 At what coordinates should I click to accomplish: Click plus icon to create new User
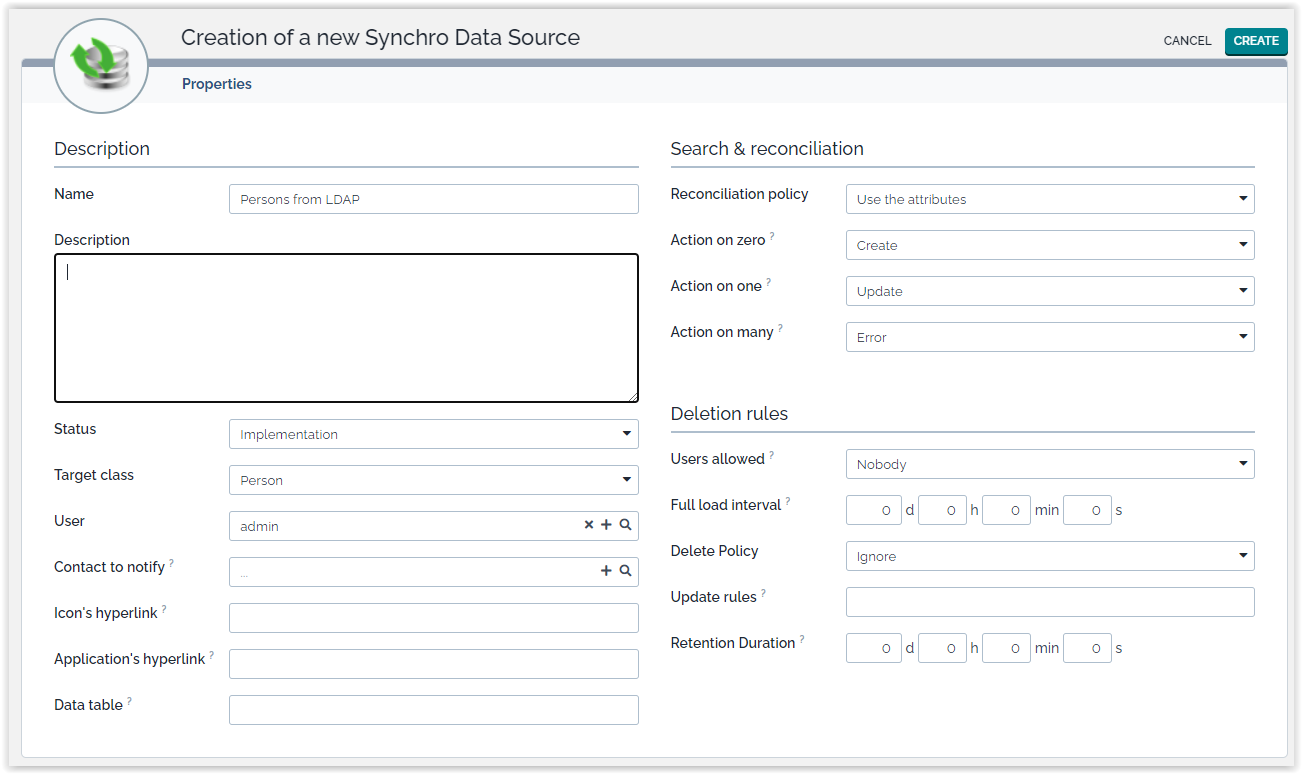click(606, 525)
